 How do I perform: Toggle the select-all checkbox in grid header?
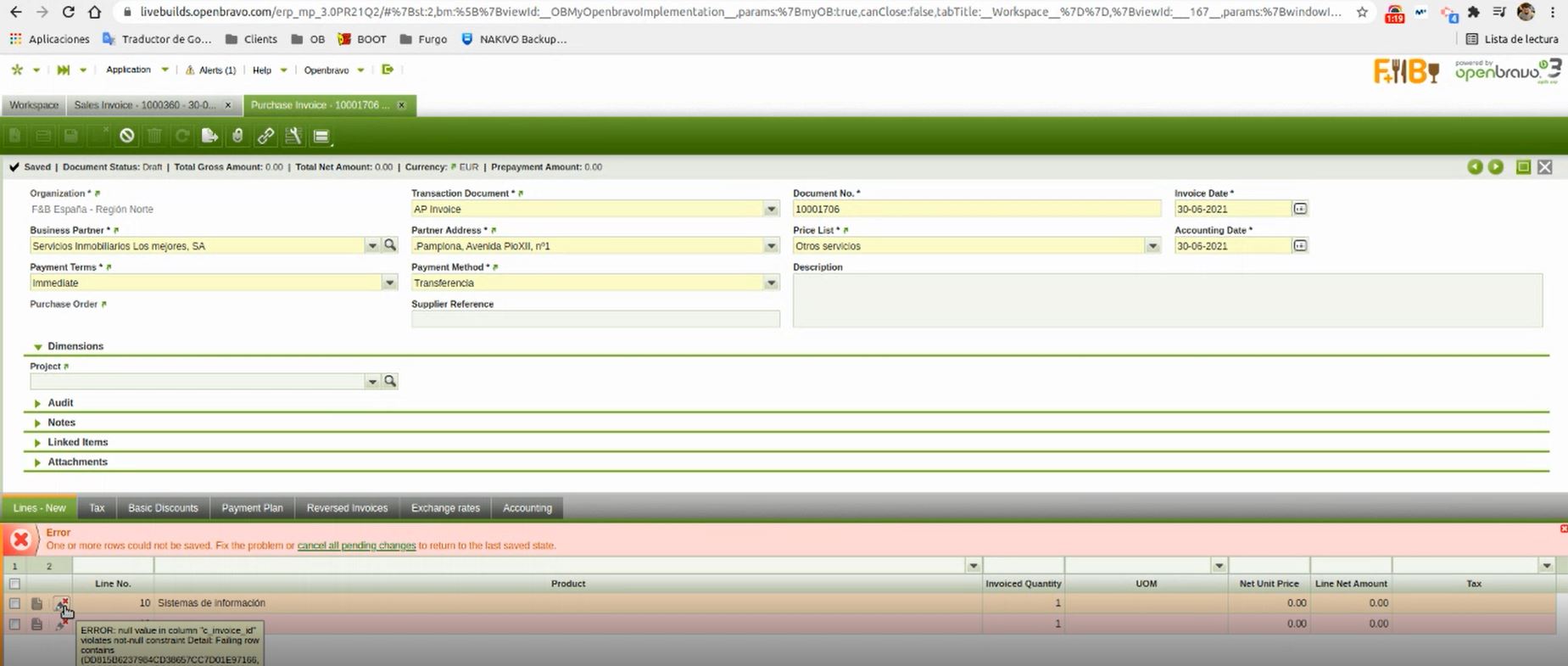coord(14,584)
